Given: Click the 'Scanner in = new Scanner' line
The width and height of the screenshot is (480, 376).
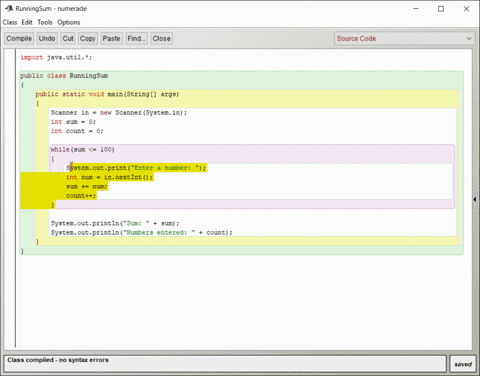Looking at the screenshot, I should 119,113.
